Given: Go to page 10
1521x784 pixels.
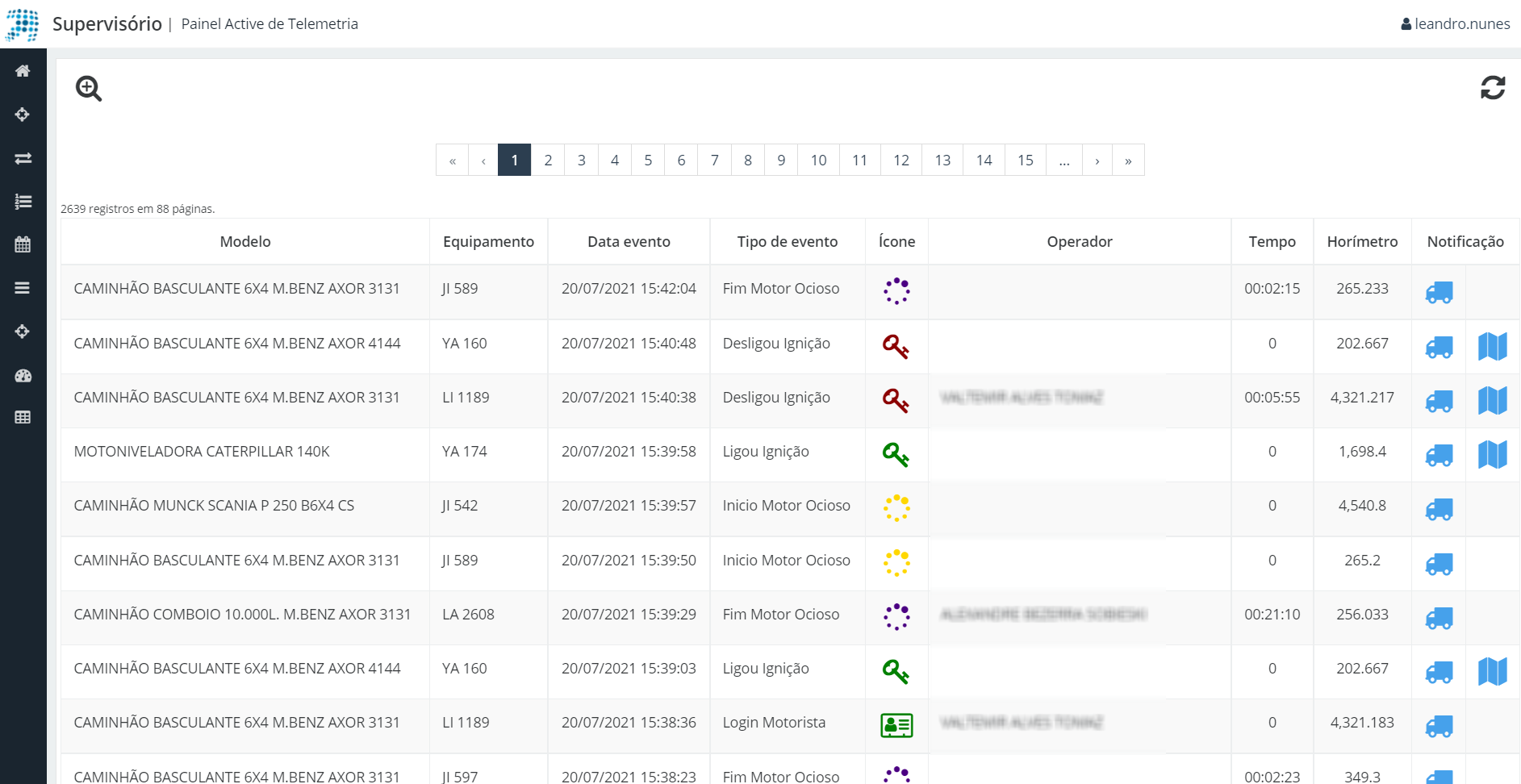Looking at the screenshot, I should pyautogui.click(x=819, y=161).
